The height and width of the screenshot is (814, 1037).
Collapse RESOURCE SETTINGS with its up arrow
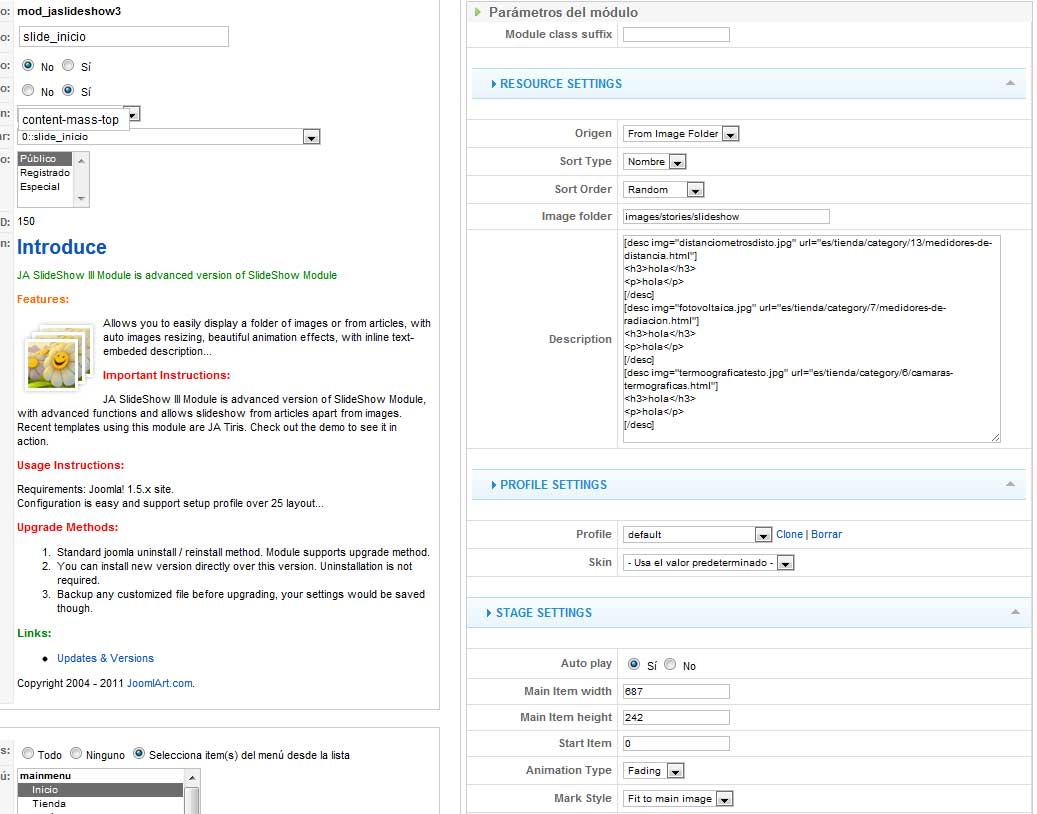[1010, 83]
